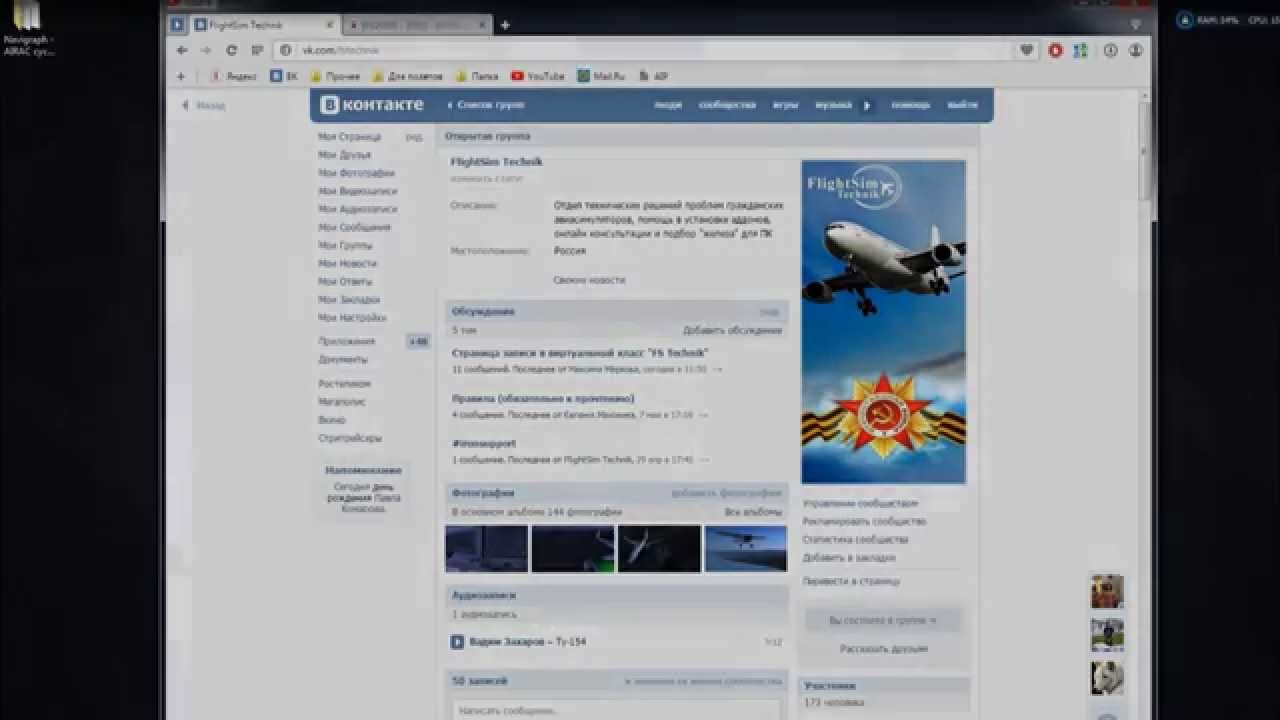The height and width of the screenshot is (720, 1280).
Task: Open Приложения in left menu
Action: click(346, 341)
